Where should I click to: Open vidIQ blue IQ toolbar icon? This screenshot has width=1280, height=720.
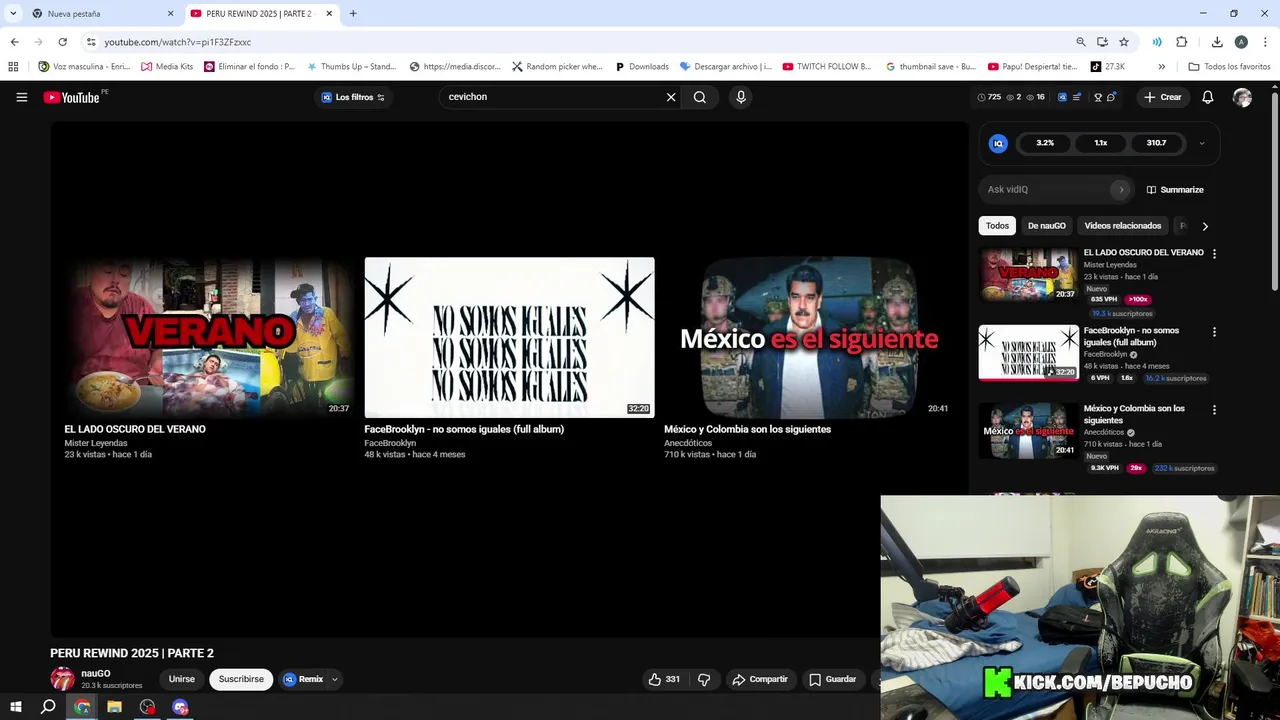[1062, 97]
